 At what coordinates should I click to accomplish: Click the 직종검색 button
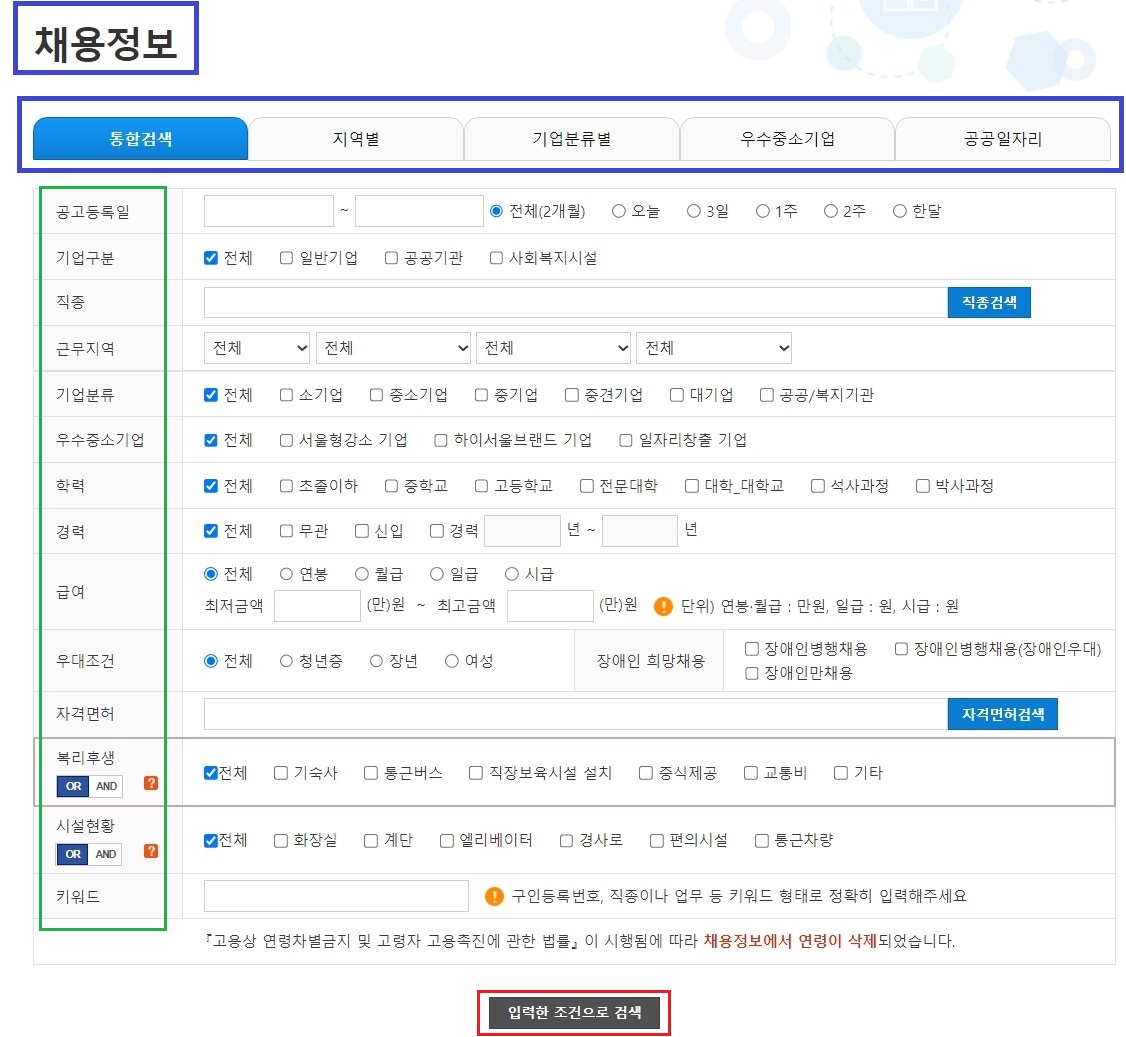point(989,302)
